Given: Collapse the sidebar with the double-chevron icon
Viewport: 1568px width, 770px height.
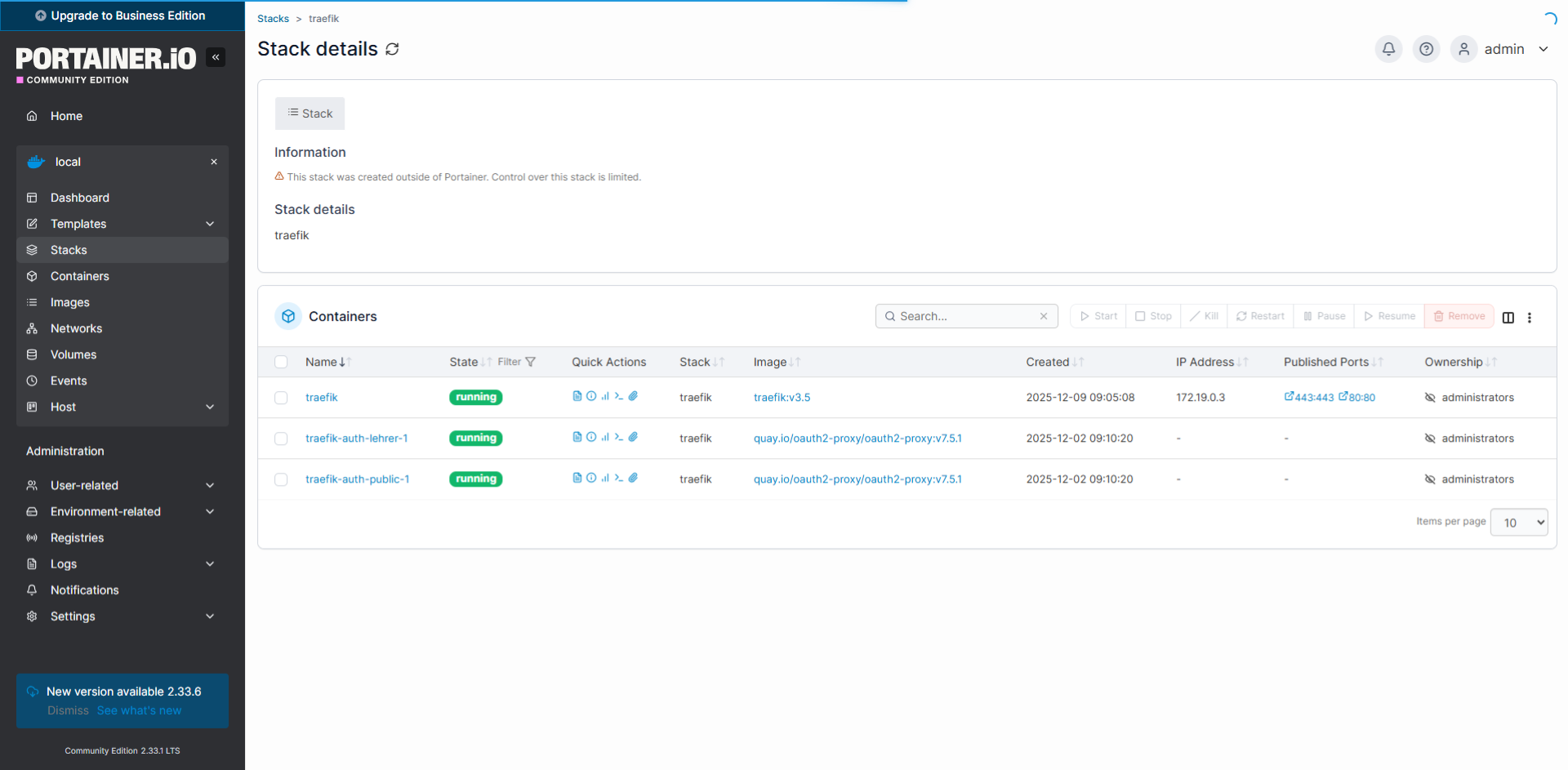Looking at the screenshot, I should click(216, 57).
